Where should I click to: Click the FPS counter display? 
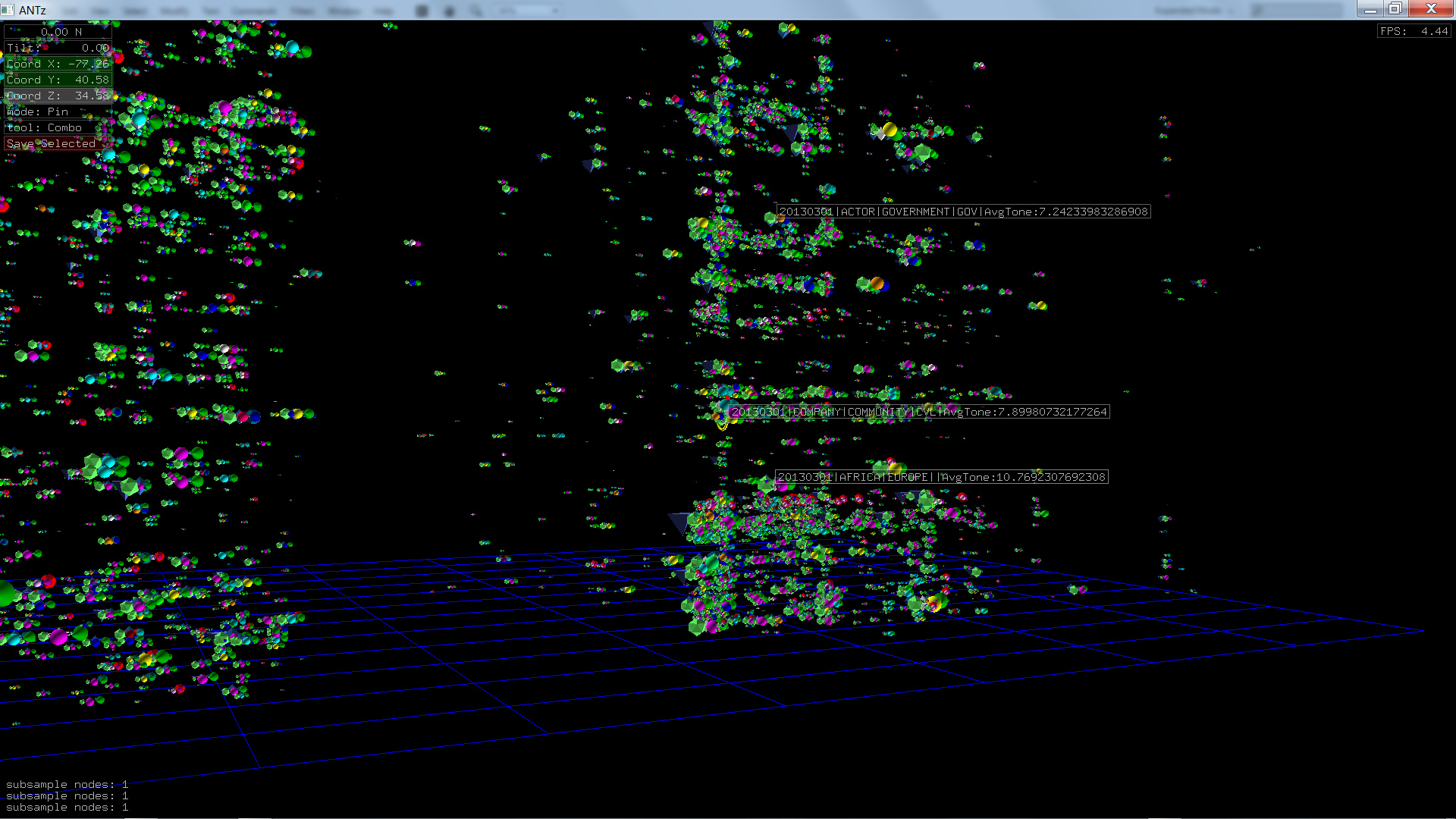[1414, 31]
